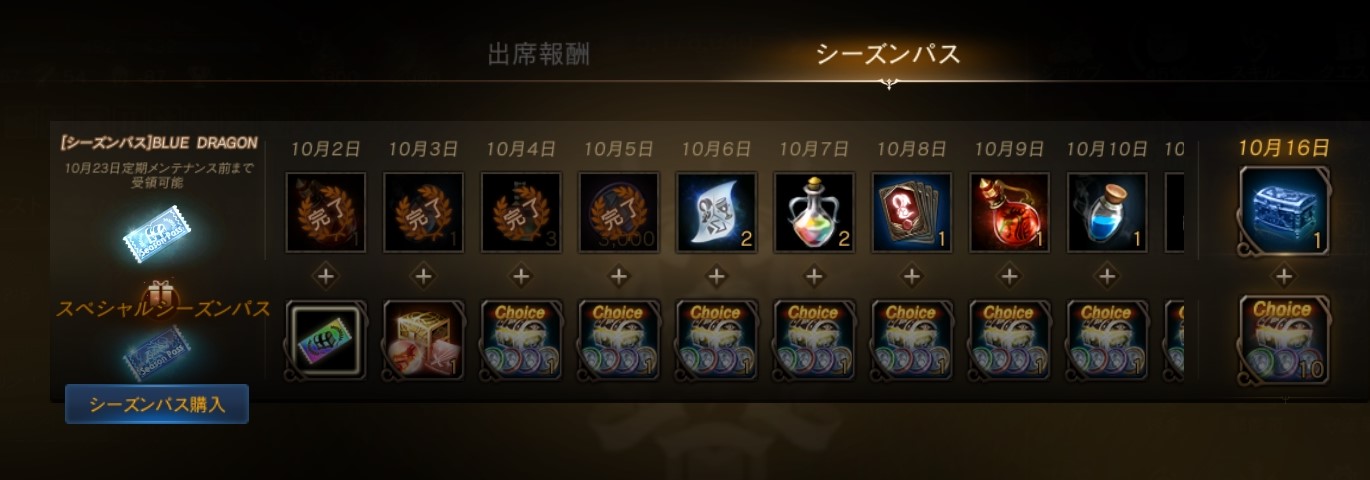Click the completed October 2 reward
The width and height of the screenshot is (1370, 480).
(326, 212)
